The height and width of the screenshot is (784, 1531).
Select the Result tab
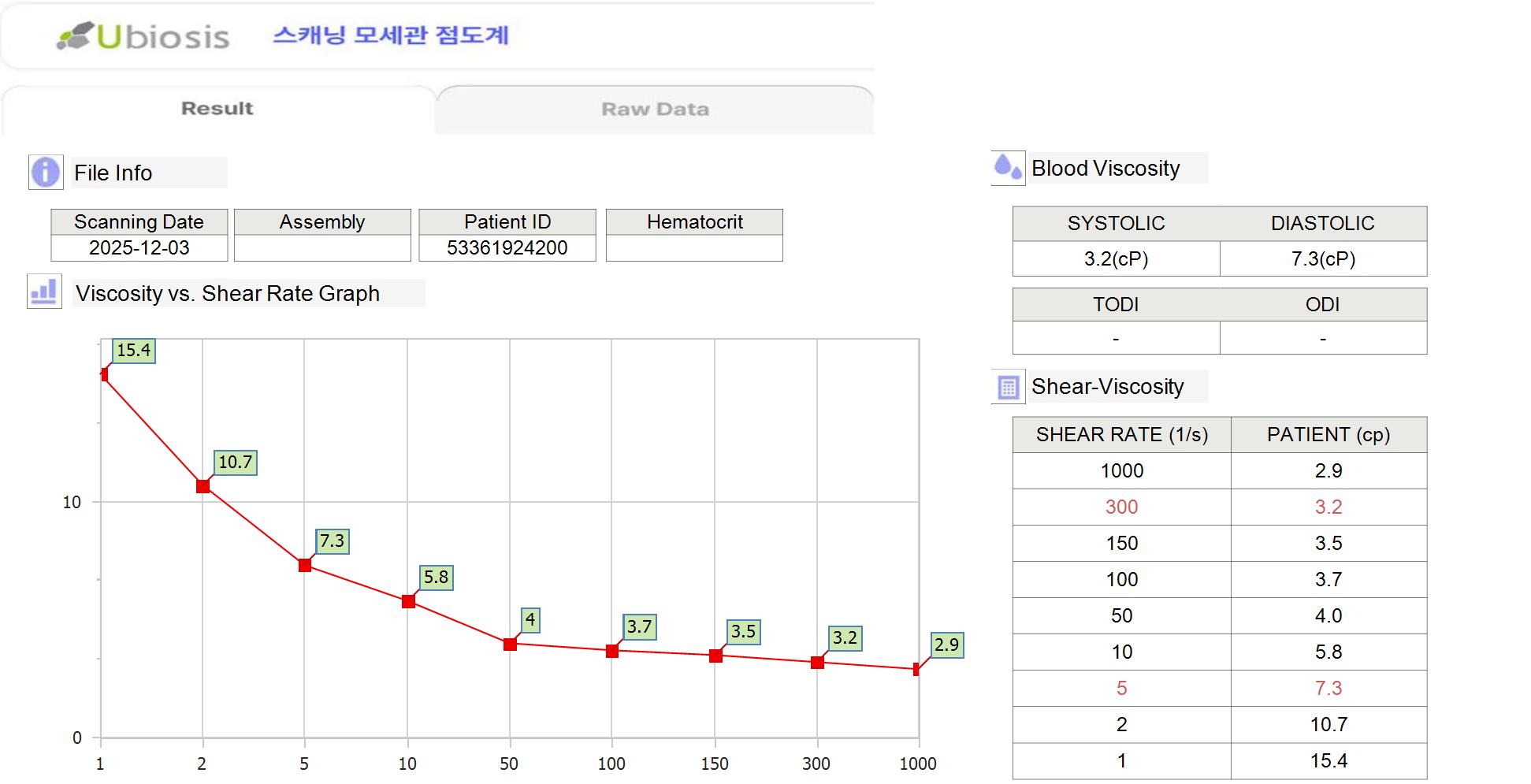coord(217,109)
